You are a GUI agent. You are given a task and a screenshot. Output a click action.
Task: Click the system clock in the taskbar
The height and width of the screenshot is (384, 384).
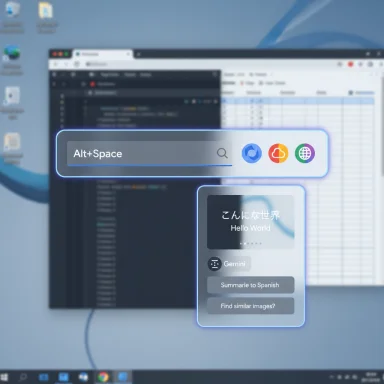(x=371, y=377)
